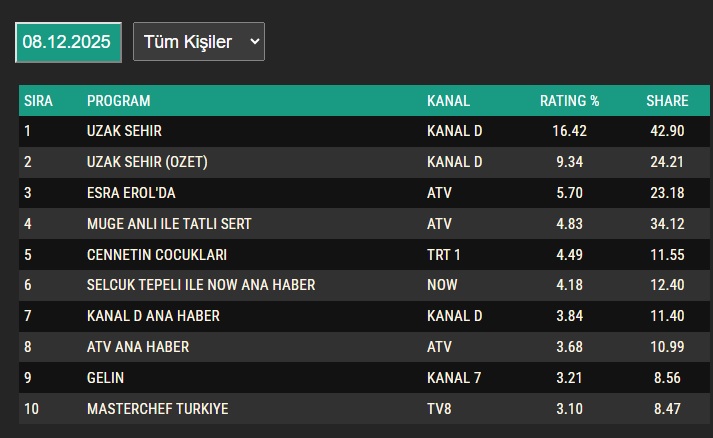Image resolution: width=713 pixels, height=438 pixels.
Task: Click the 16.42 rating value
Action: pos(569,131)
